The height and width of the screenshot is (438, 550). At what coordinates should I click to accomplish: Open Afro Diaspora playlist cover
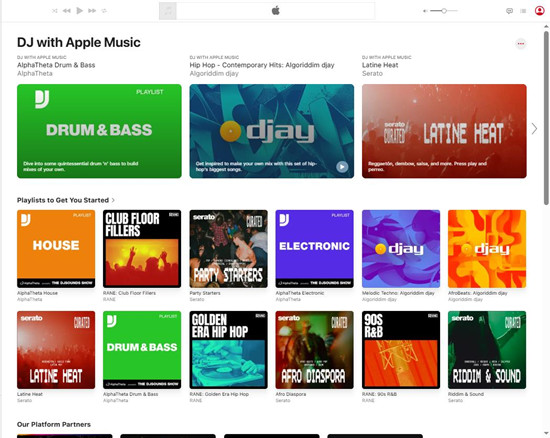click(315, 350)
